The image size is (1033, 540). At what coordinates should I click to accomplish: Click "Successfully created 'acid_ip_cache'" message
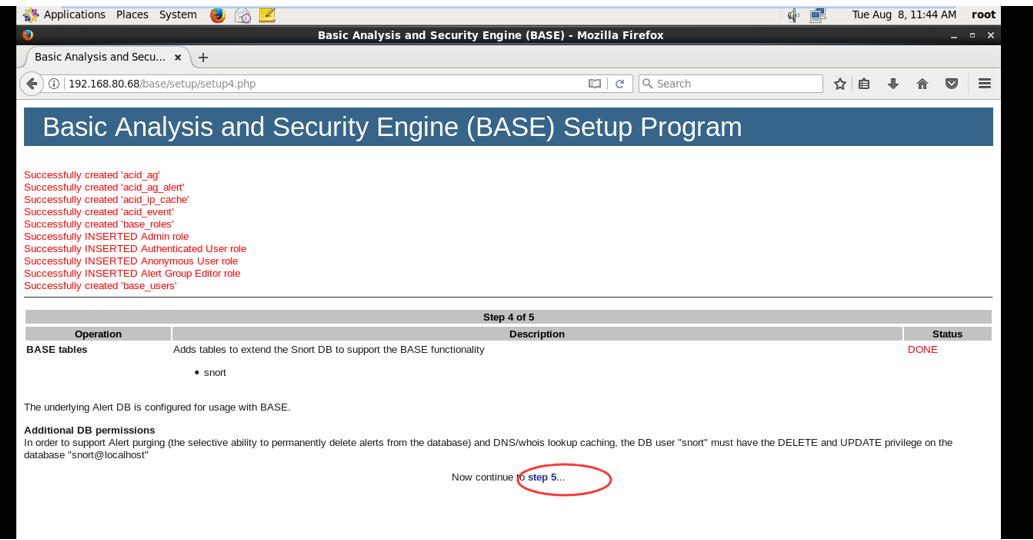[107, 200]
